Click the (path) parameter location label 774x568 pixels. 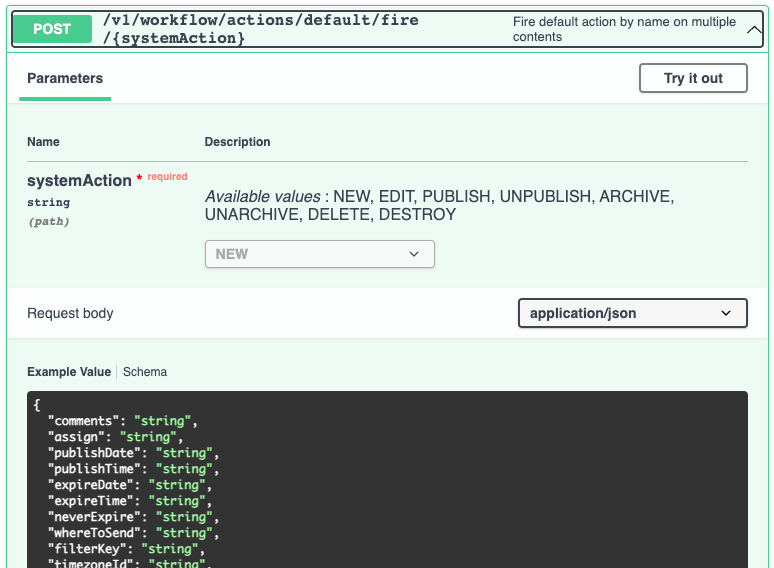(49, 221)
